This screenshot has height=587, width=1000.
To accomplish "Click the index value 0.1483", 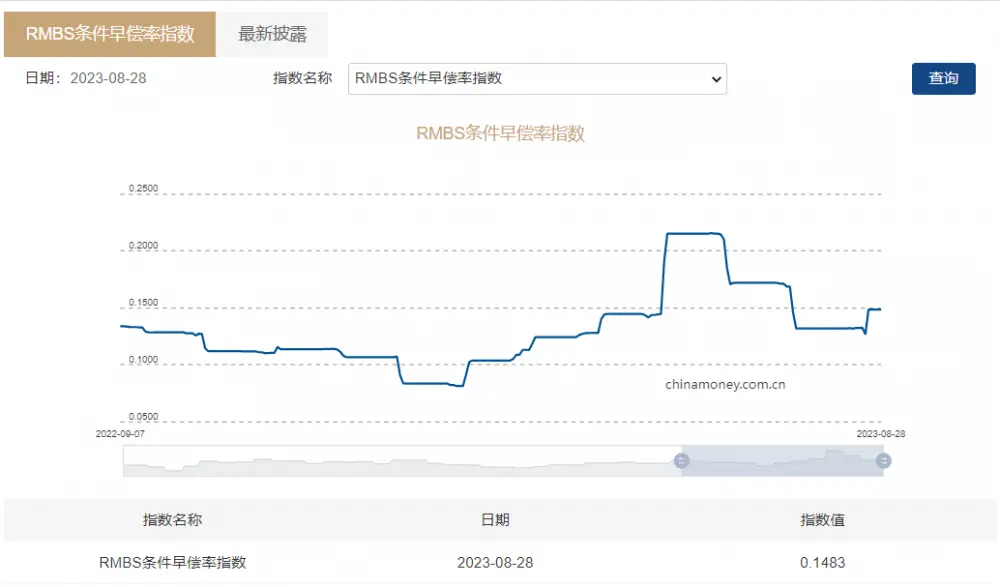I will click(x=823, y=563).
